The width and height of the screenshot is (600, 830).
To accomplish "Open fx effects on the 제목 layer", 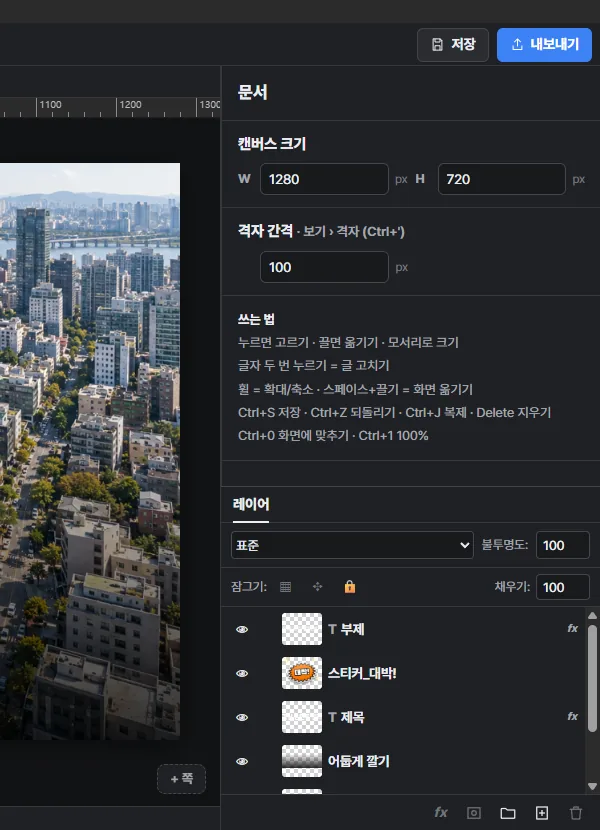I will pos(572,716).
